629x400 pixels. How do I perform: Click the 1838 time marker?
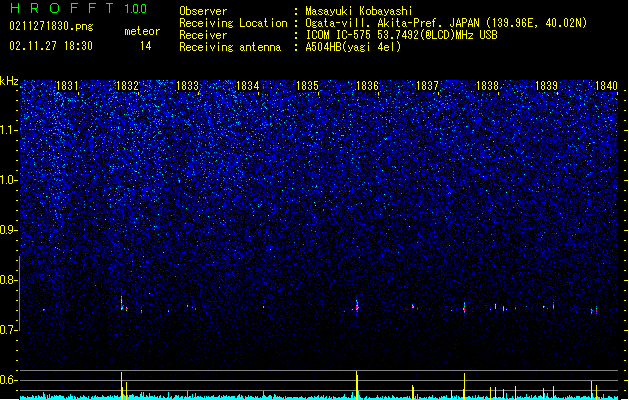pyautogui.click(x=487, y=86)
